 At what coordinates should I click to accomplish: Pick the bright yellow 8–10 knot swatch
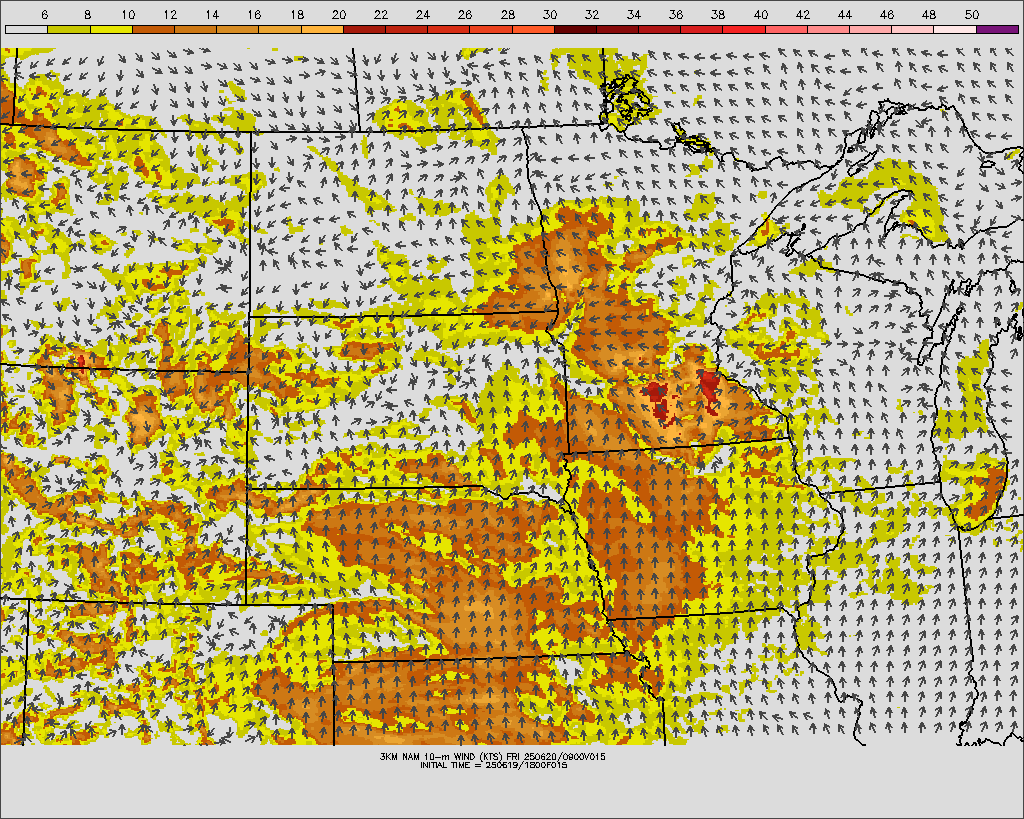(x=111, y=29)
